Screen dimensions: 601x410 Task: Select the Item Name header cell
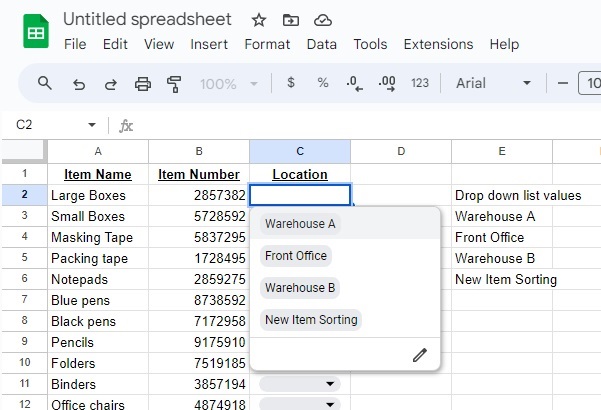[x=98, y=174]
